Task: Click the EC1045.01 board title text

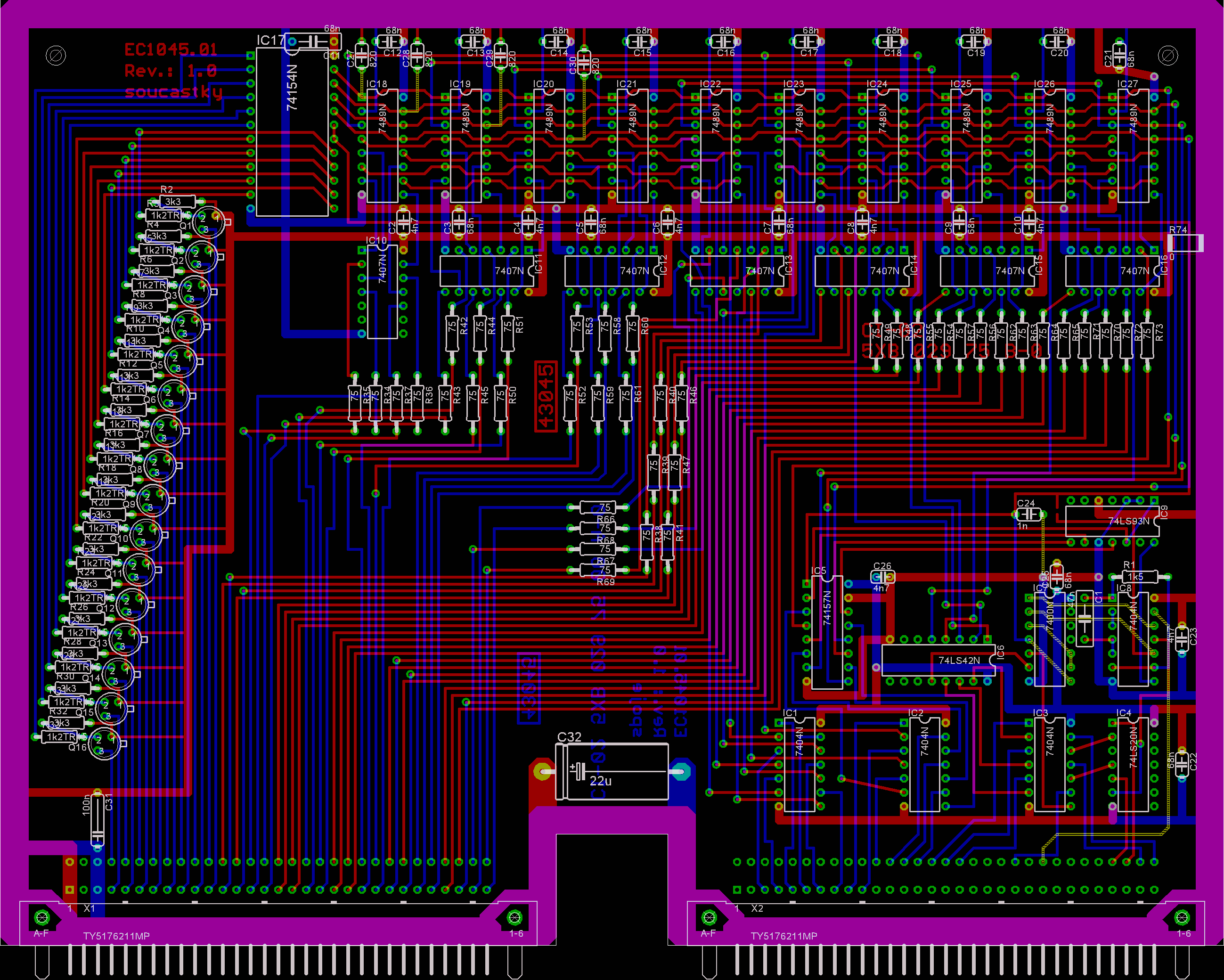Action: pyautogui.click(x=171, y=50)
